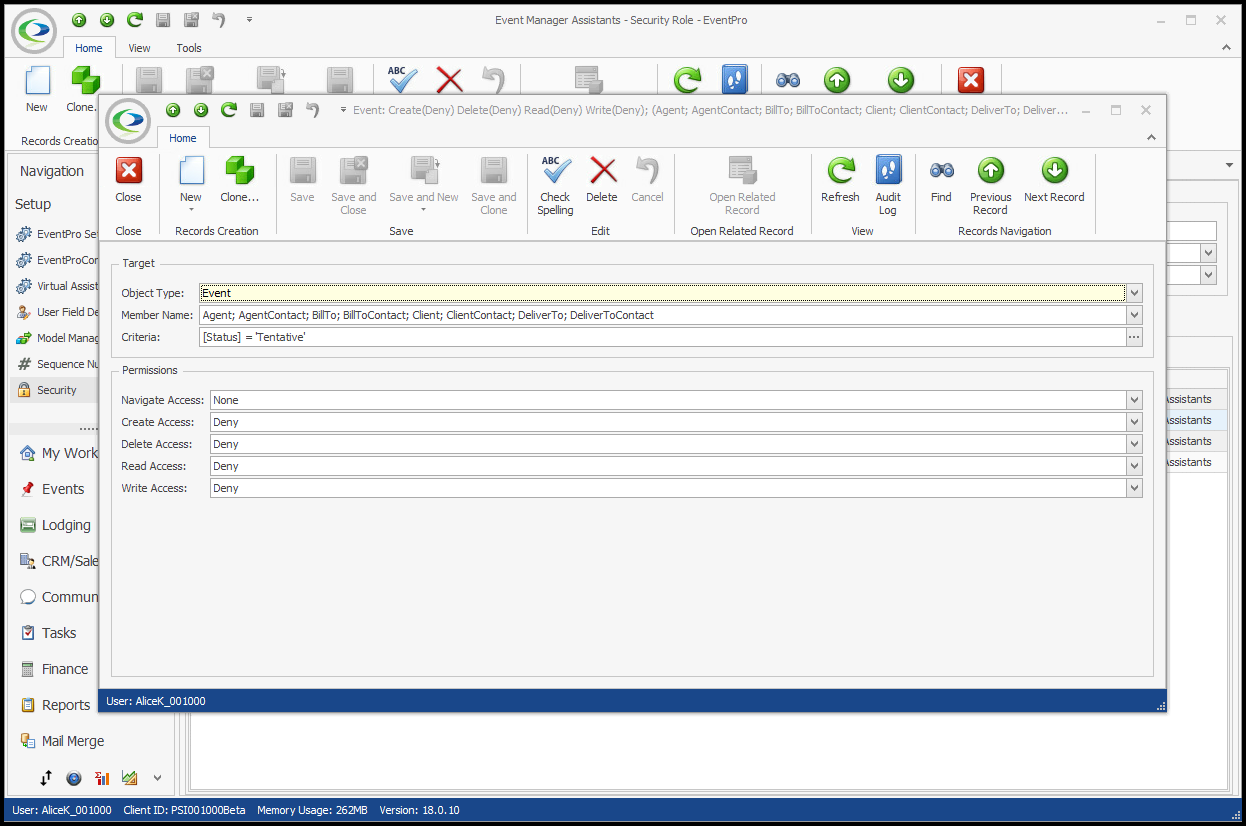Click quick-access next record down icon in dialog title
Viewport: 1246px width, 826px height.
tap(201, 110)
